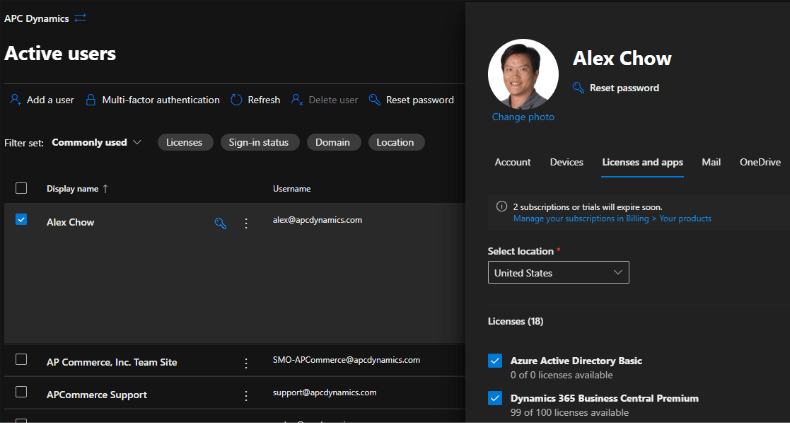Click the Add a user icon
The height and width of the screenshot is (423, 790).
click(15, 100)
